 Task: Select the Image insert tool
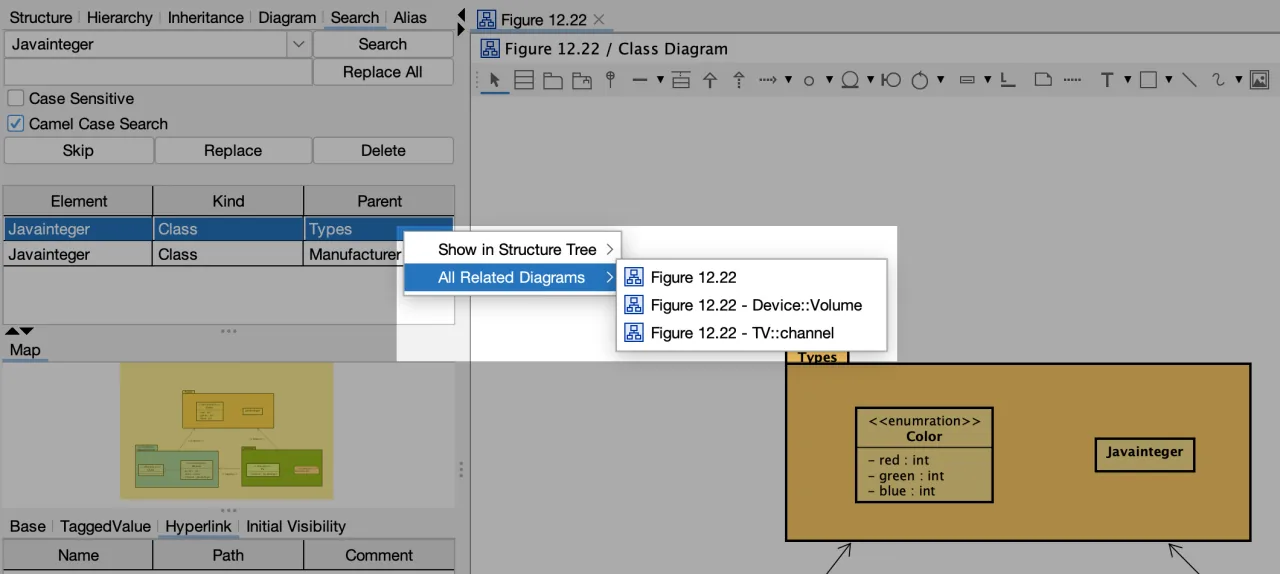pyautogui.click(x=1259, y=80)
